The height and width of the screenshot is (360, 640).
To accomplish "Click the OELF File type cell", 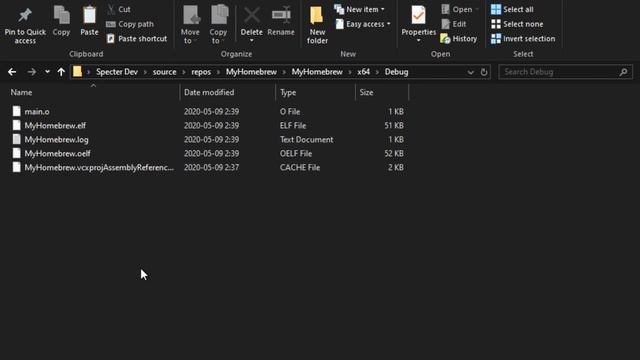I will tap(296, 153).
